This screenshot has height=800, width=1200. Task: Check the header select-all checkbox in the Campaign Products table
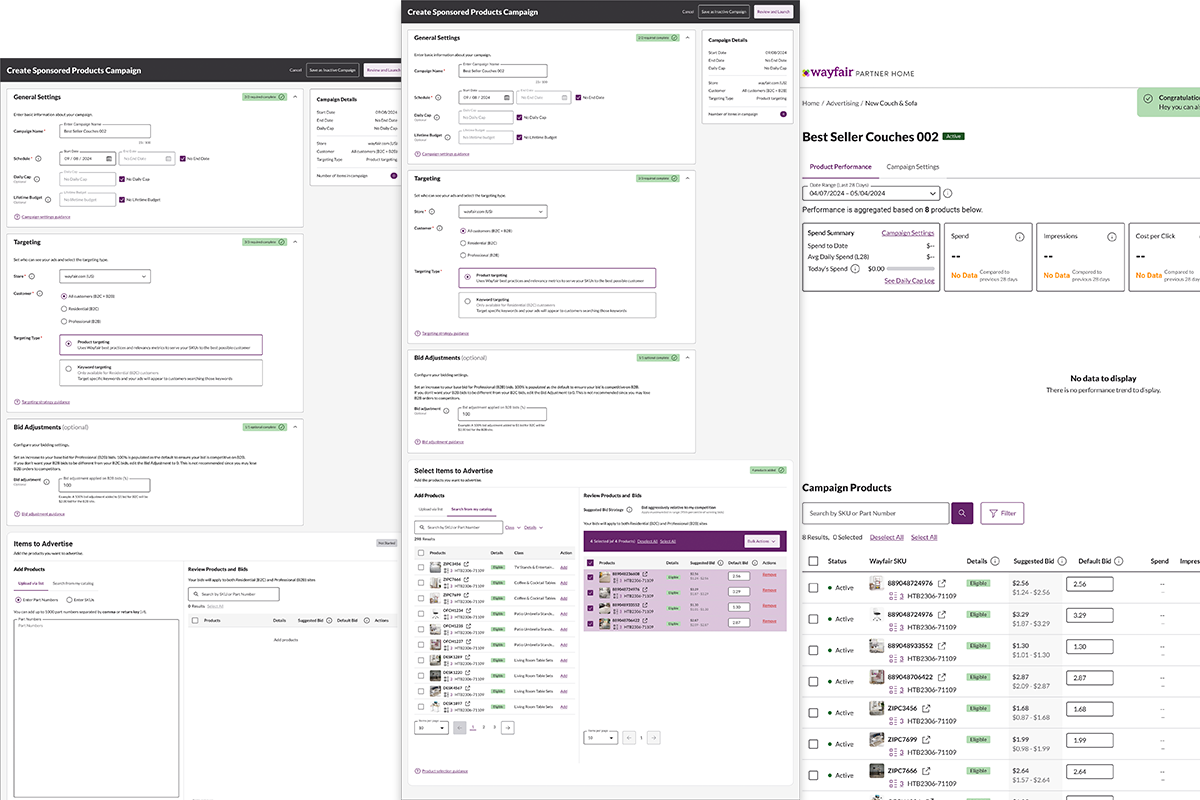click(x=813, y=562)
